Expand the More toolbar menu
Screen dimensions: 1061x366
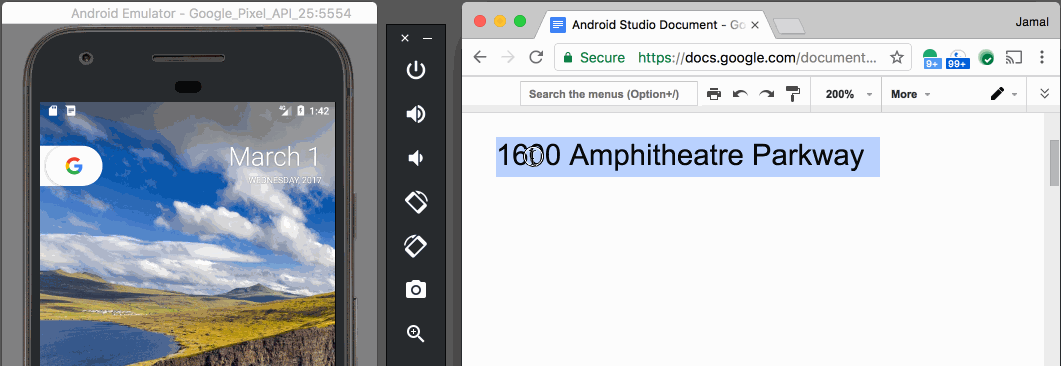coord(911,94)
